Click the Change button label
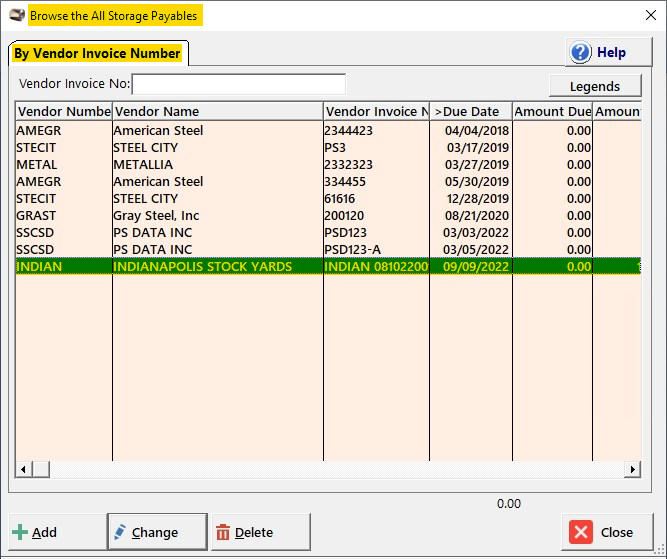The height and width of the screenshot is (559, 667). [155, 532]
